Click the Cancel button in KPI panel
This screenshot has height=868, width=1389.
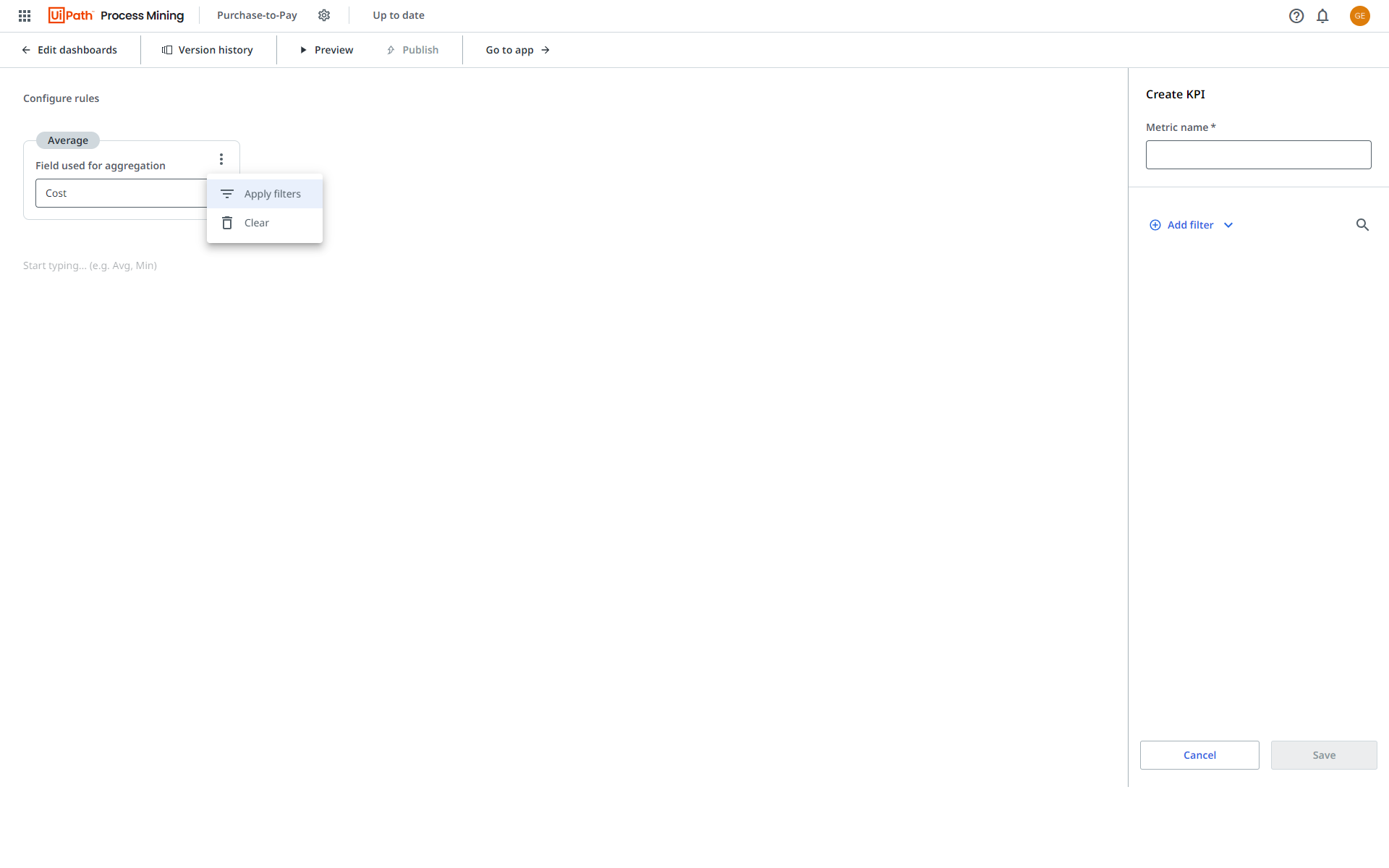click(x=1200, y=755)
